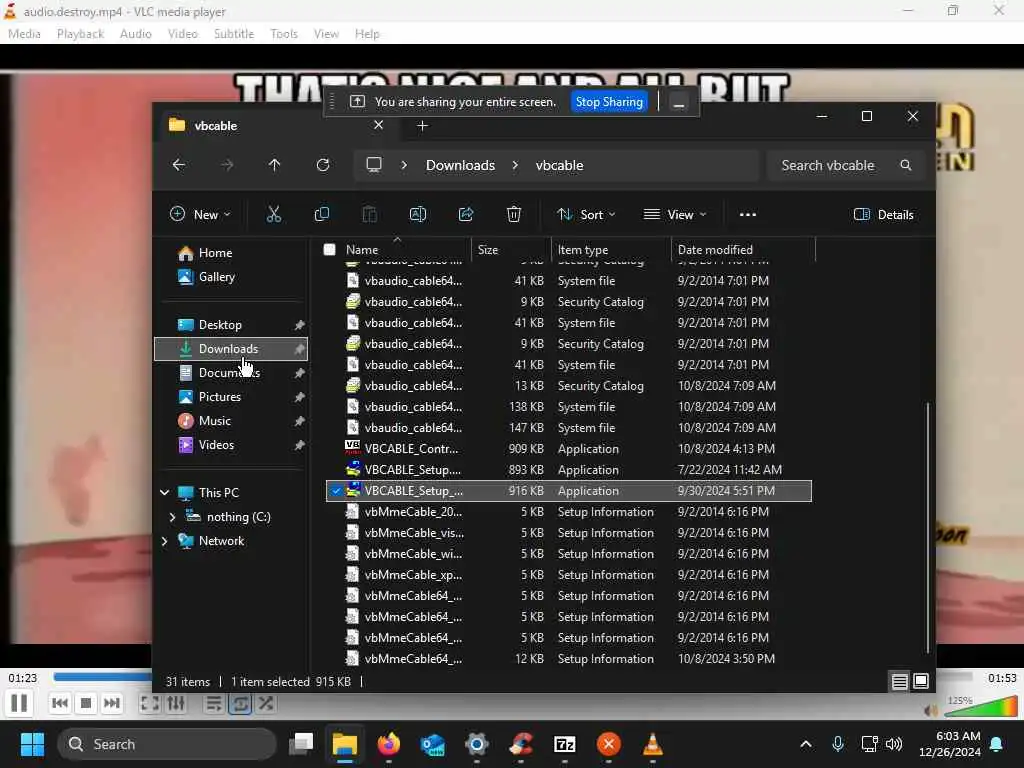The width and height of the screenshot is (1024, 768).
Task: Expand the nothing (C:) drive node
Action: pos(172,517)
